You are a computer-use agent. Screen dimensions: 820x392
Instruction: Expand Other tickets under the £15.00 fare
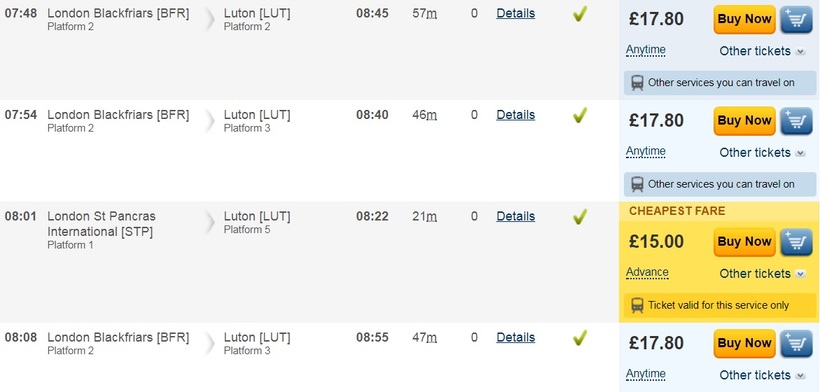(762, 274)
